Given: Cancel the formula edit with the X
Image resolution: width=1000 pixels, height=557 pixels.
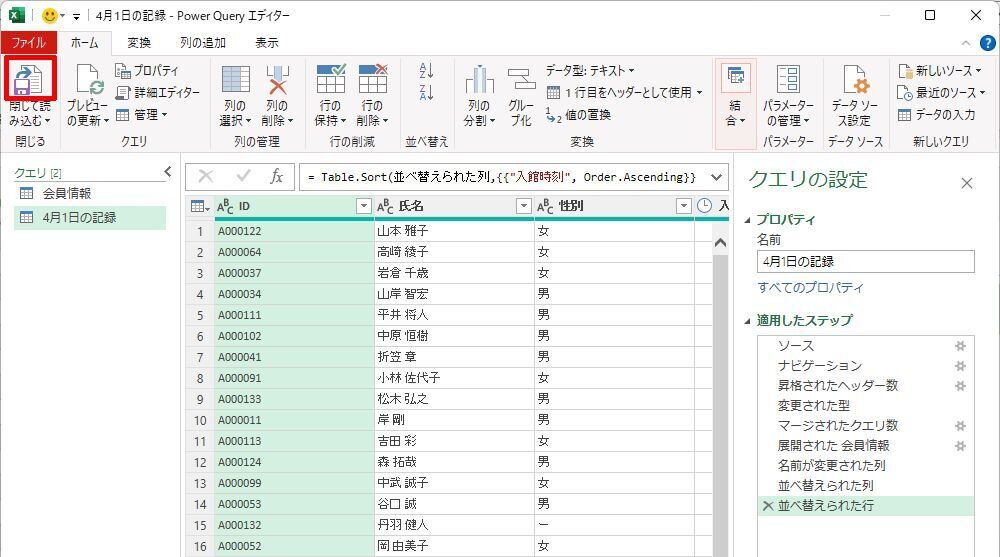Looking at the screenshot, I should click(x=205, y=177).
